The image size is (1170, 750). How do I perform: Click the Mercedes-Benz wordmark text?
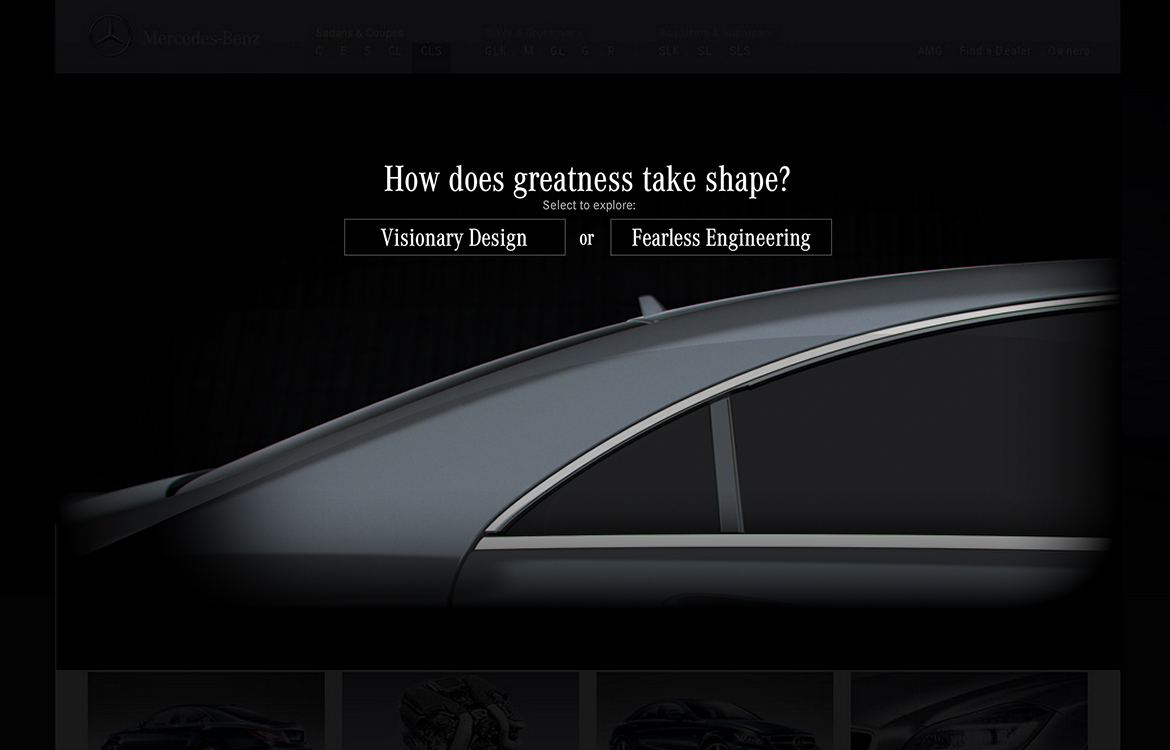(201, 38)
